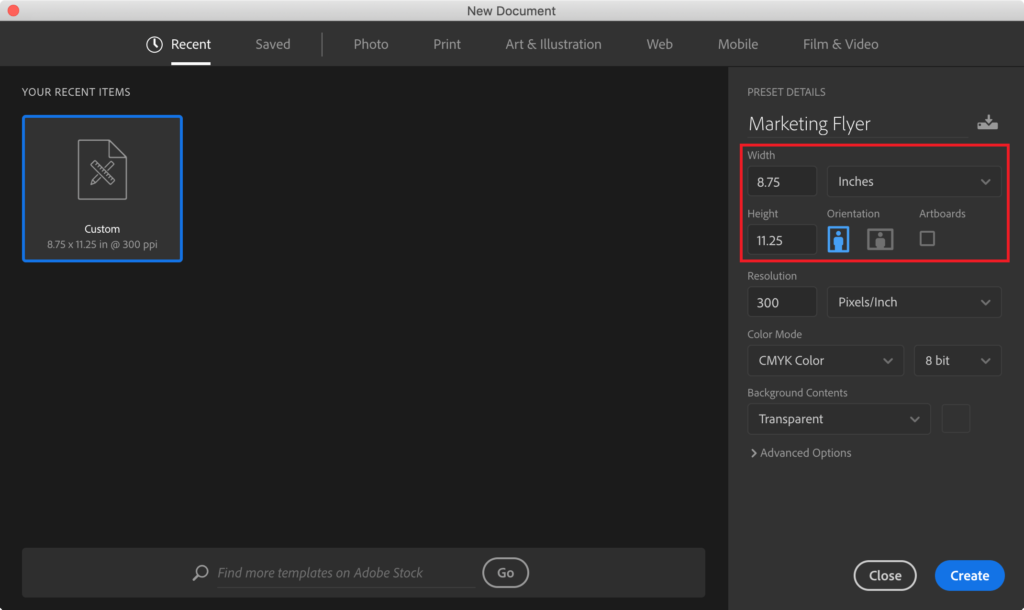The width and height of the screenshot is (1024, 610).
Task: Select landscape orientation icon
Action: [880, 239]
